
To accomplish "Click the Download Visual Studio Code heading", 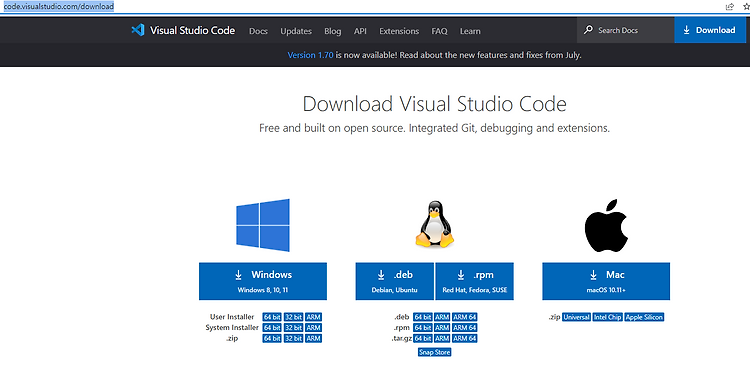I will point(434,104).
